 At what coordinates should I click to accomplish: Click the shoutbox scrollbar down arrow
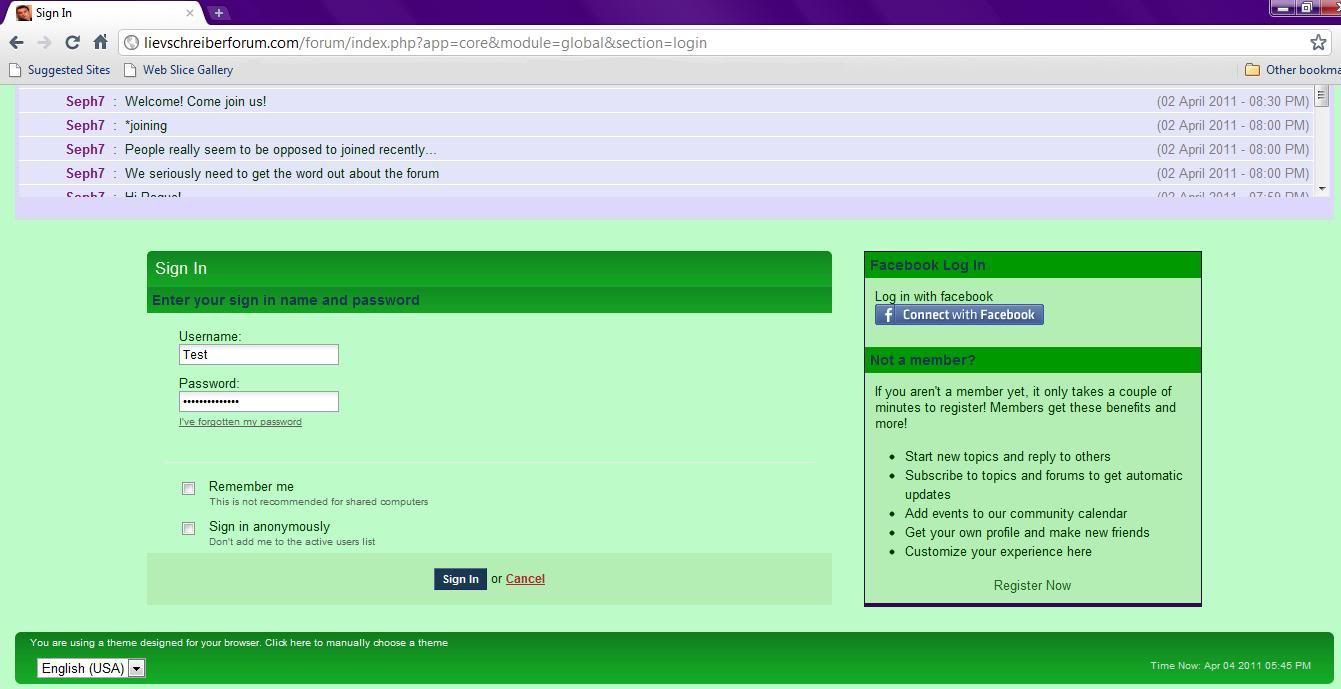pyautogui.click(x=1321, y=188)
